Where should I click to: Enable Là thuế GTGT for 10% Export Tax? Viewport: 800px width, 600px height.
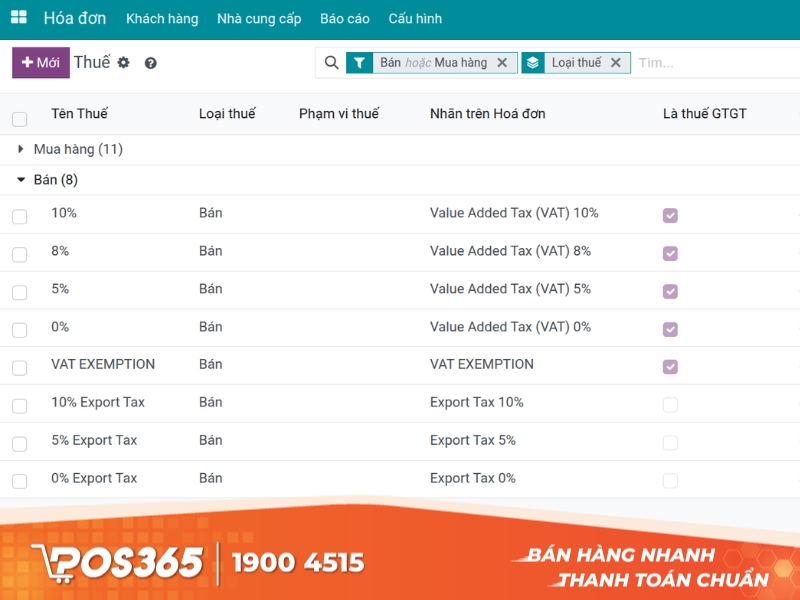670,403
